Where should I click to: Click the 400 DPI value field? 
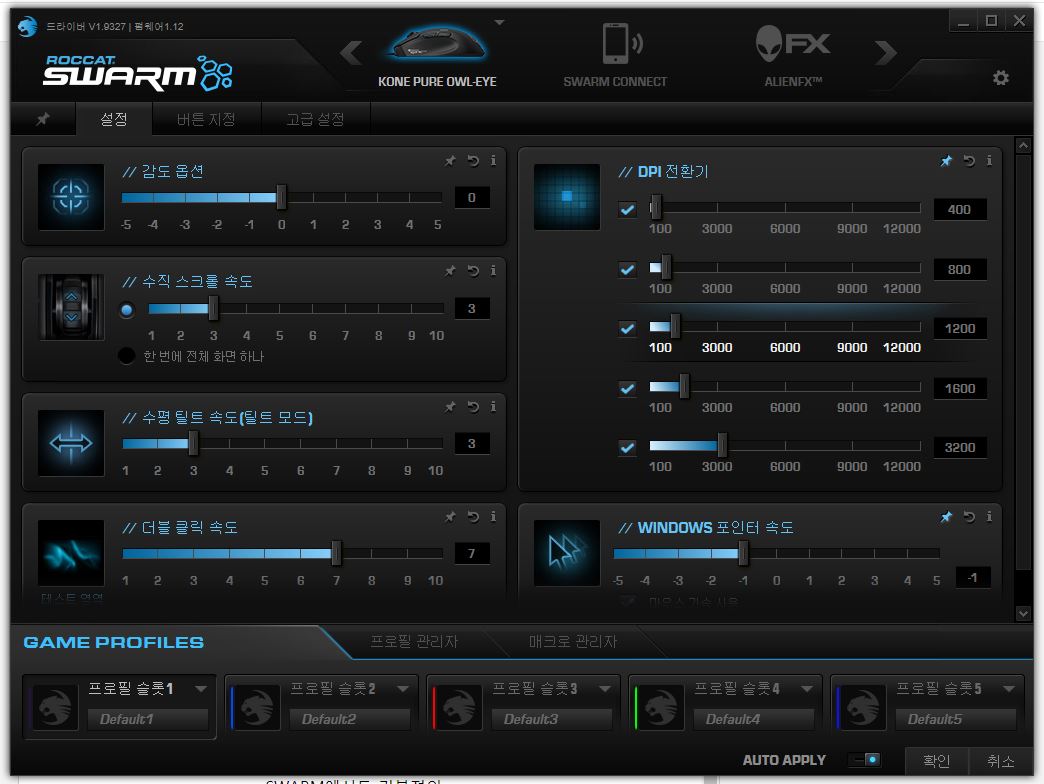click(959, 210)
